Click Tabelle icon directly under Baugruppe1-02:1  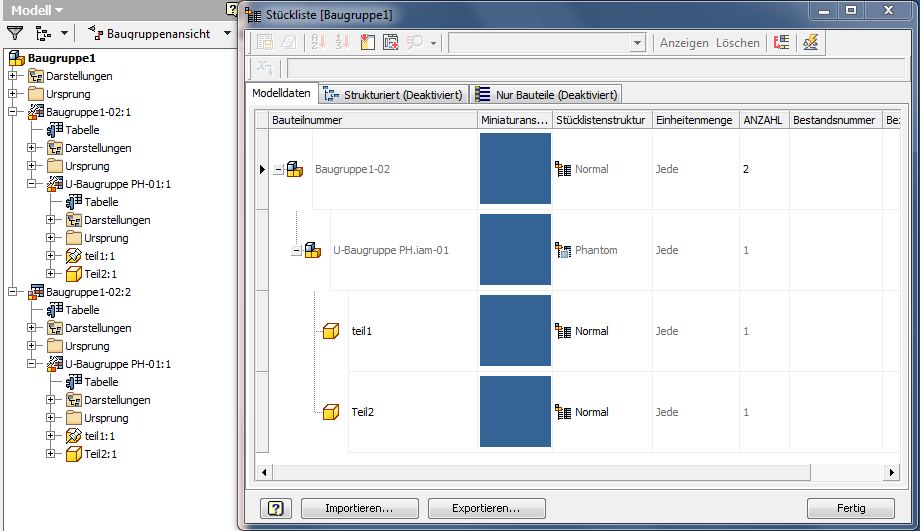click(x=55, y=130)
